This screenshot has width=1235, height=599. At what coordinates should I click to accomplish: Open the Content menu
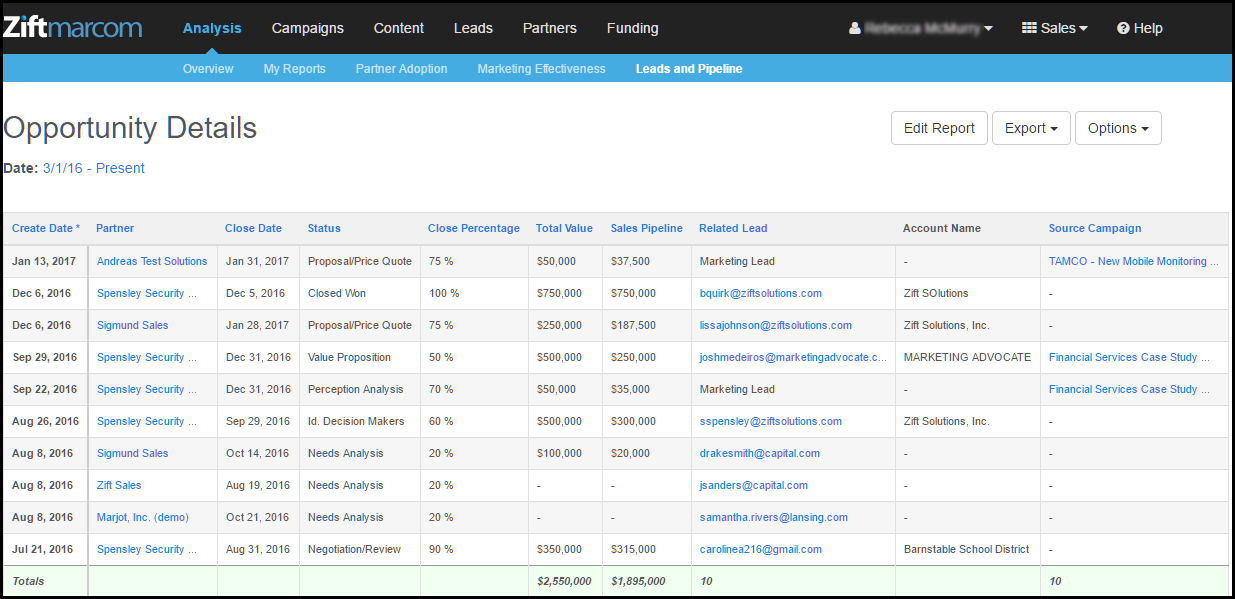pyautogui.click(x=399, y=28)
